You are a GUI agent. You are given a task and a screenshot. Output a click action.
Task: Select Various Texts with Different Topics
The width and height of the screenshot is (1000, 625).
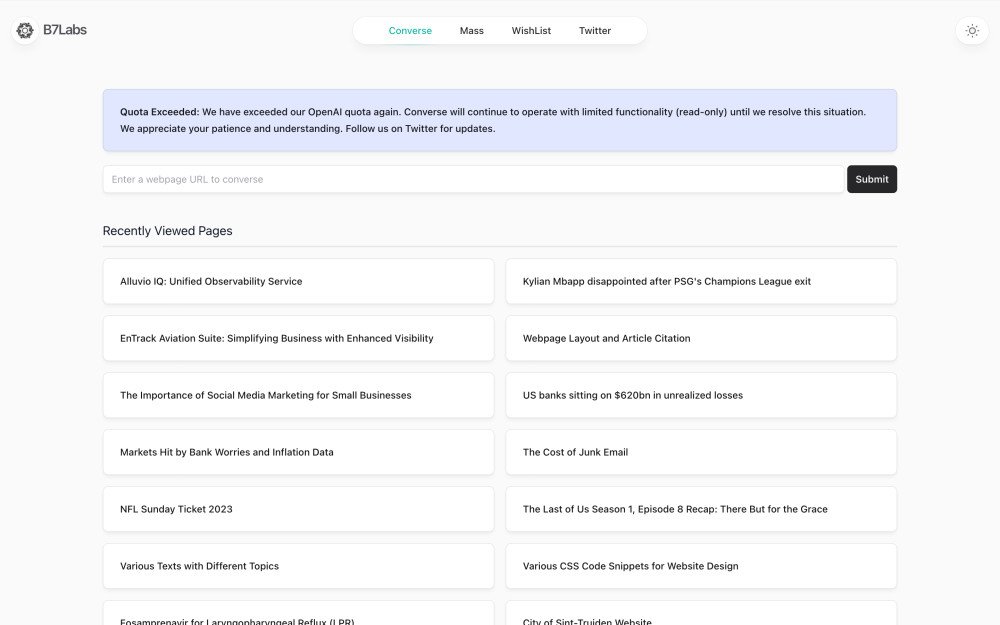tap(298, 567)
